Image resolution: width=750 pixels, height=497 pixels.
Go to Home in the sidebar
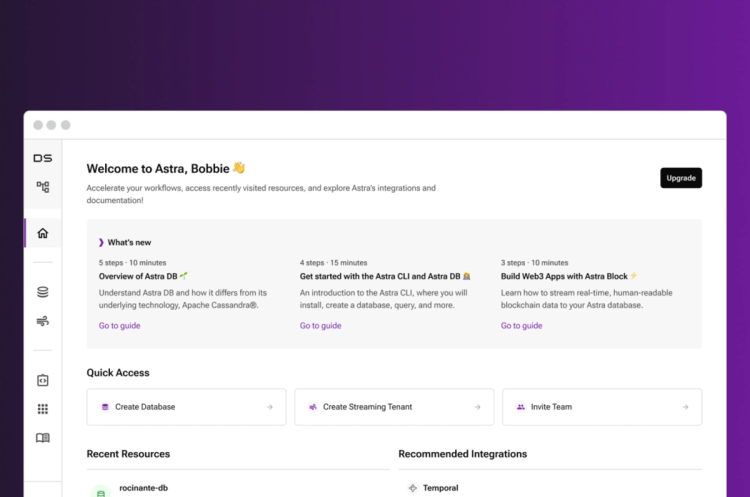click(43, 233)
